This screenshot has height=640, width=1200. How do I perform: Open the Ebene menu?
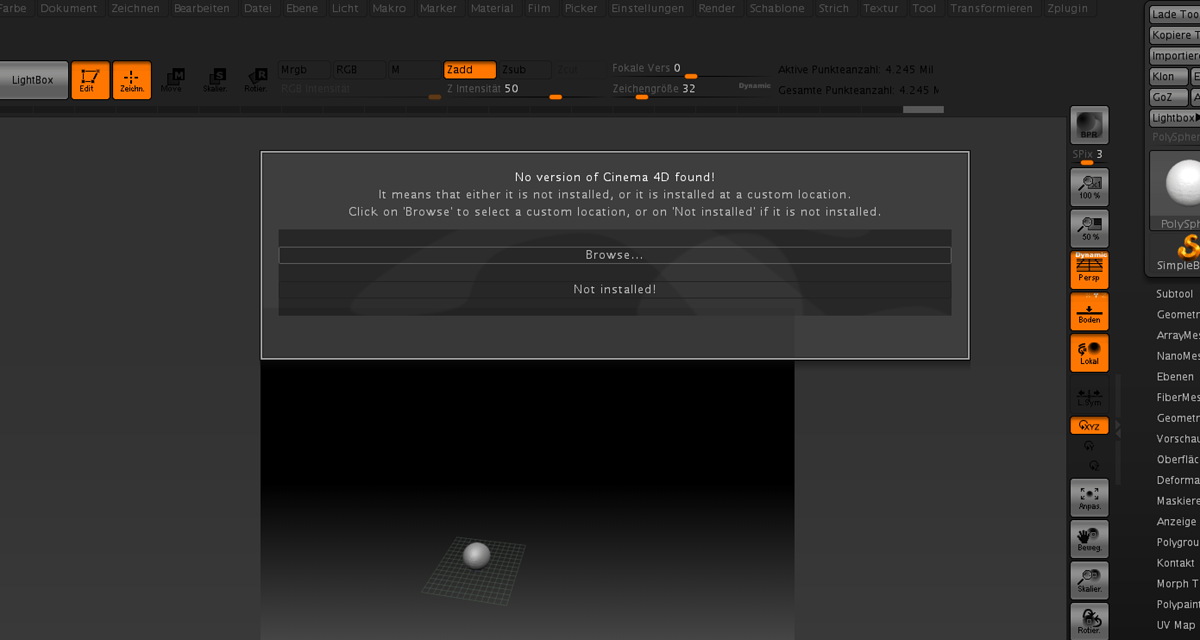302,8
